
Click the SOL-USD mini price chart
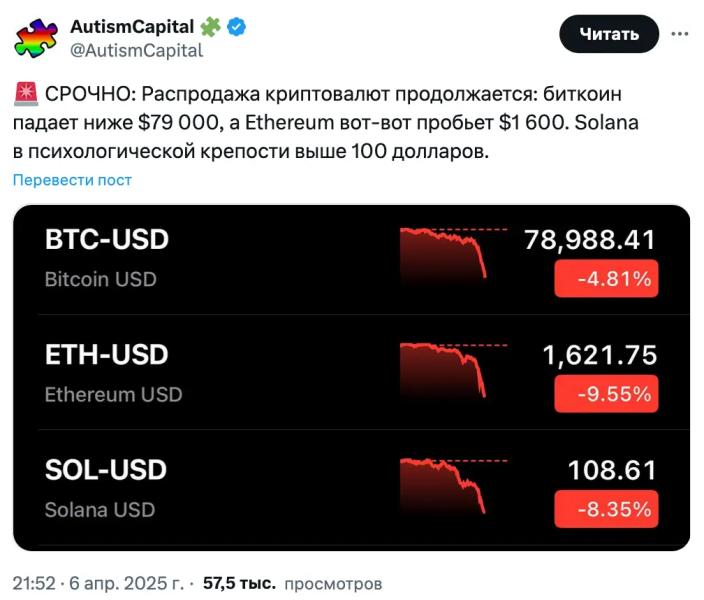point(445,484)
